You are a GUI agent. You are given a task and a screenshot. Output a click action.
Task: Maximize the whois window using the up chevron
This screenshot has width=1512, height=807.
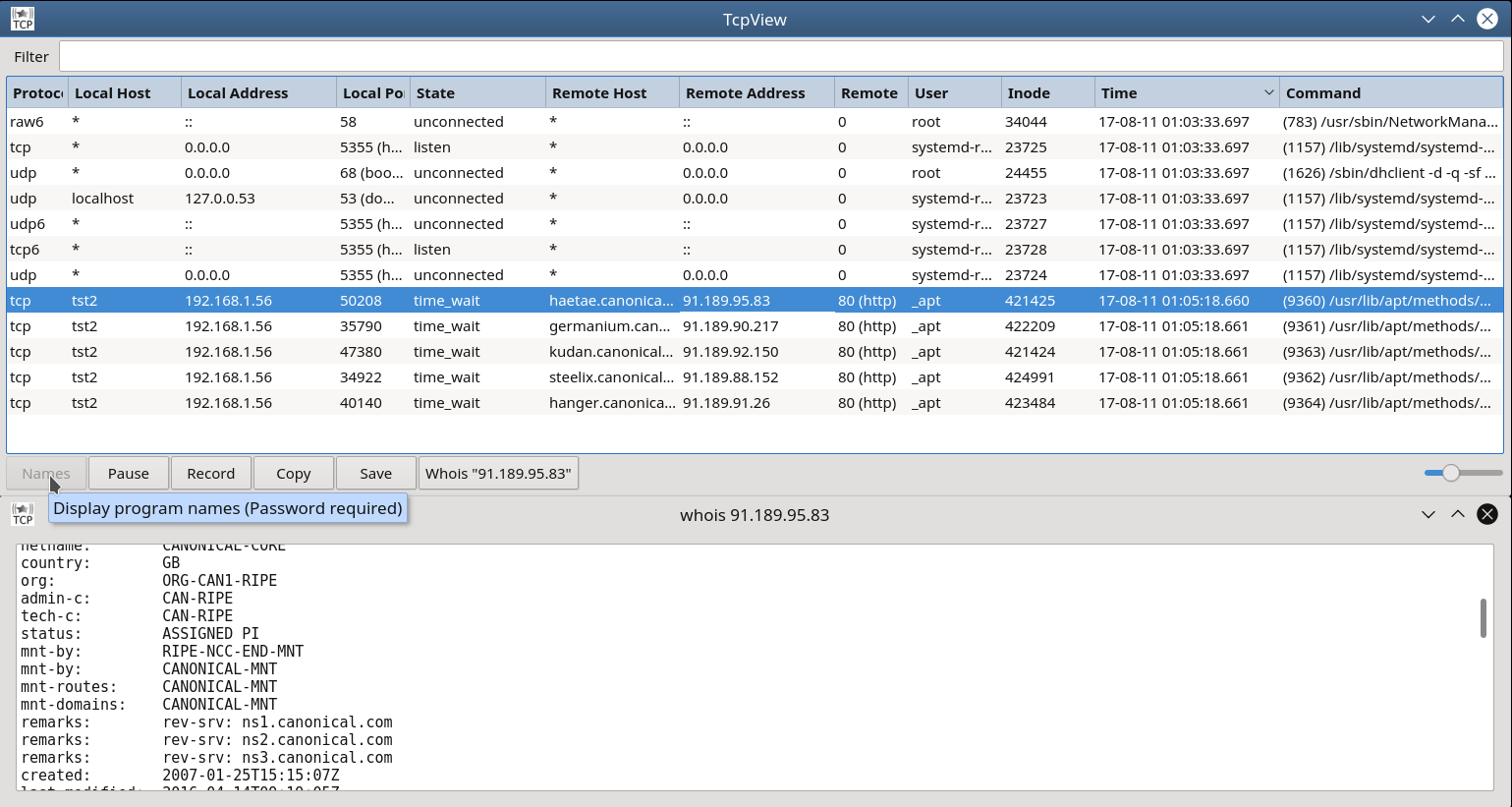click(x=1458, y=514)
